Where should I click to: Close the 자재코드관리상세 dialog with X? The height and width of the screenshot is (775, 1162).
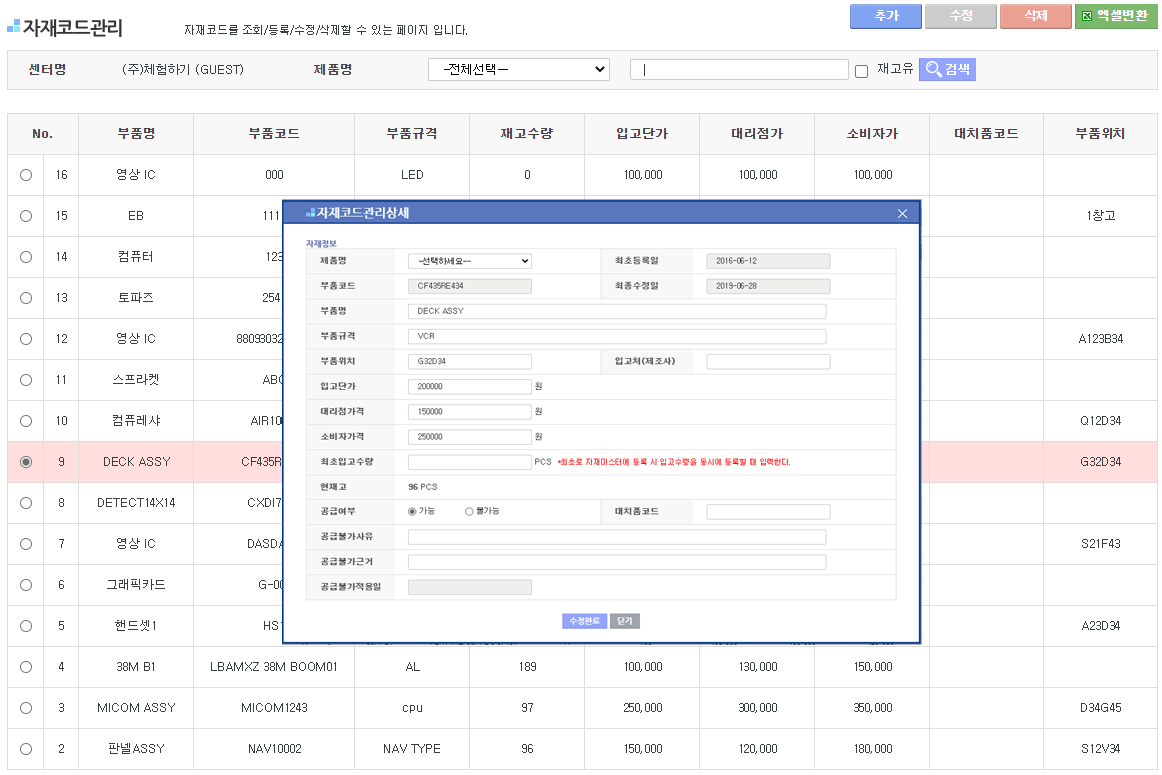(902, 213)
